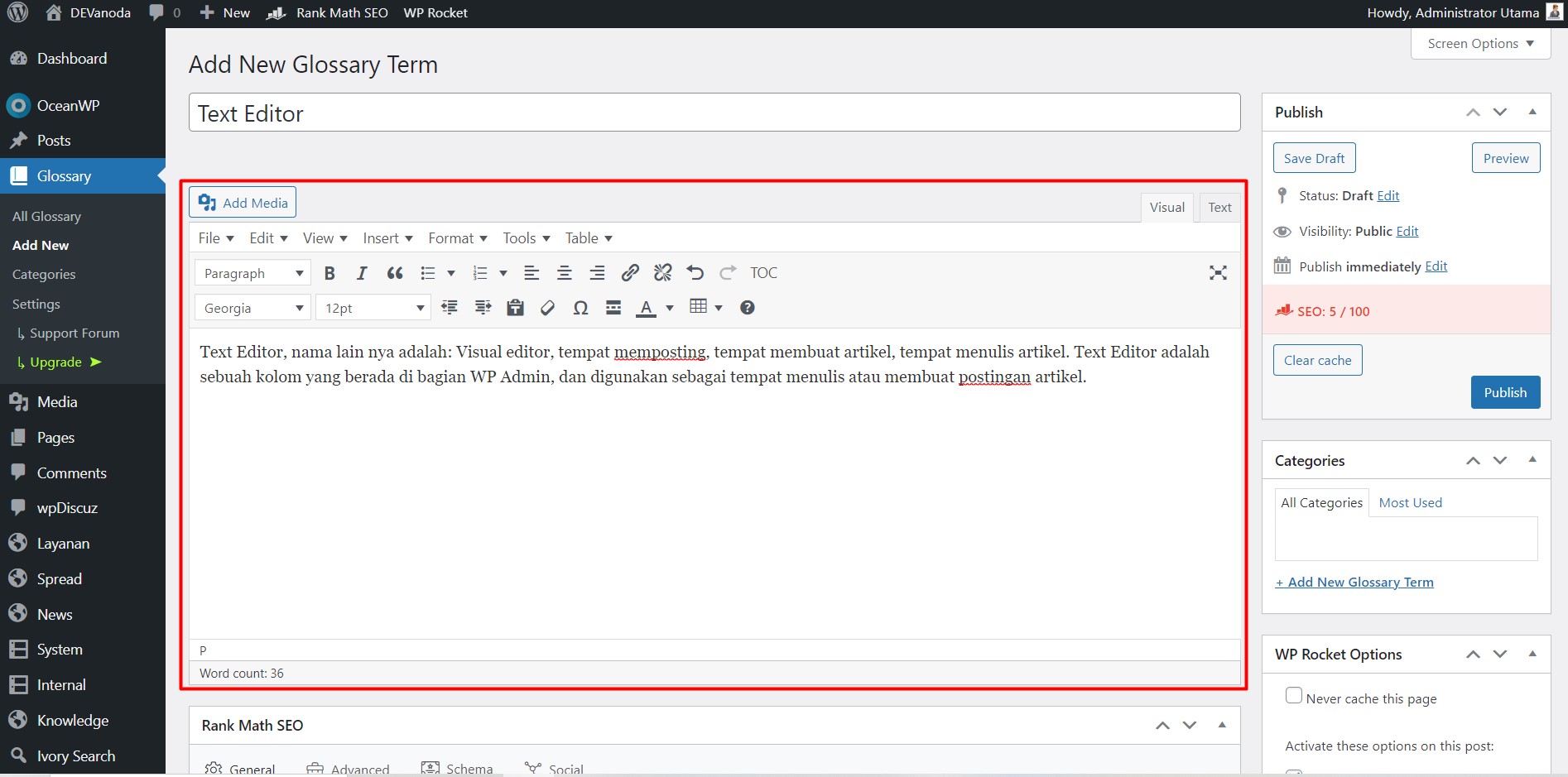This screenshot has width=1568, height=777.
Task: Click the blue Publish button
Action: click(1505, 392)
